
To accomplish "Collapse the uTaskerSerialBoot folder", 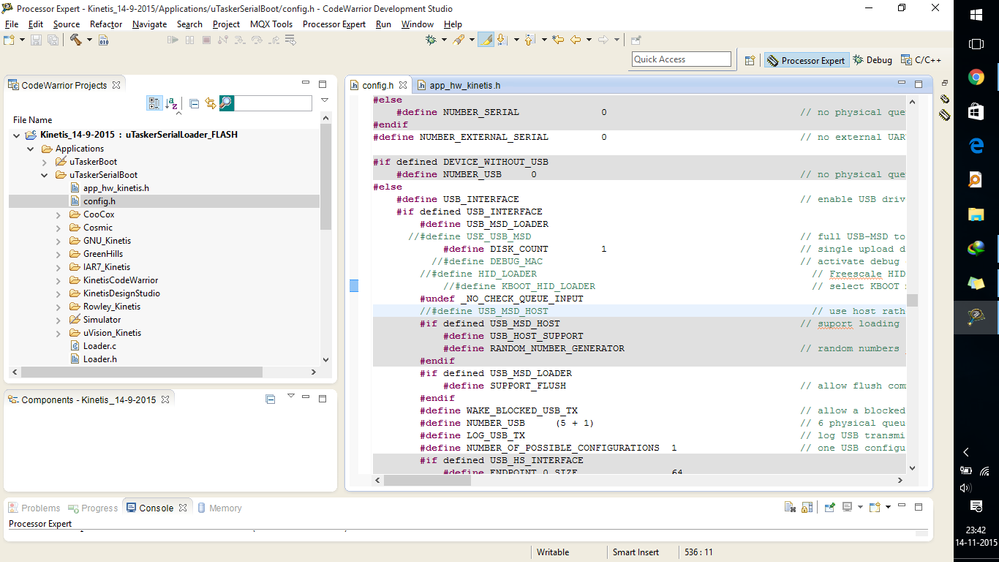I will click(x=44, y=175).
